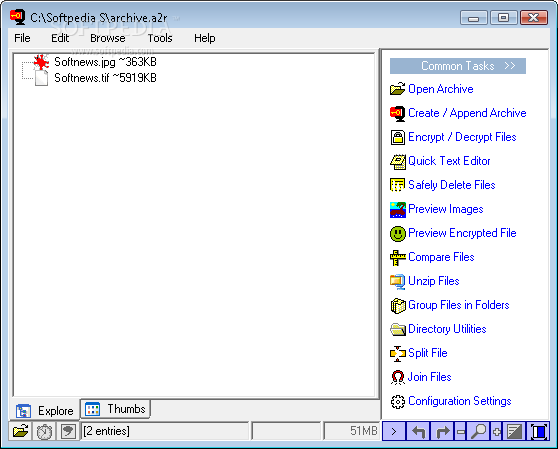Open the File menu
The image size is (558, 449).
(x=22, y=38)
